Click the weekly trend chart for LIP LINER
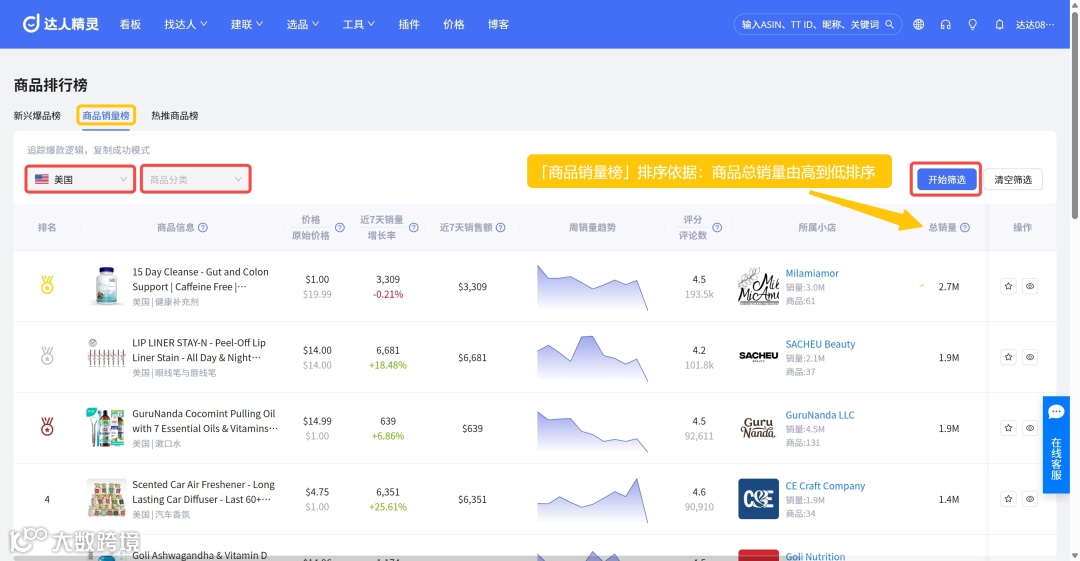This screenshot has width=1080, height=561. pyautogui.click(x=592, y=358)
